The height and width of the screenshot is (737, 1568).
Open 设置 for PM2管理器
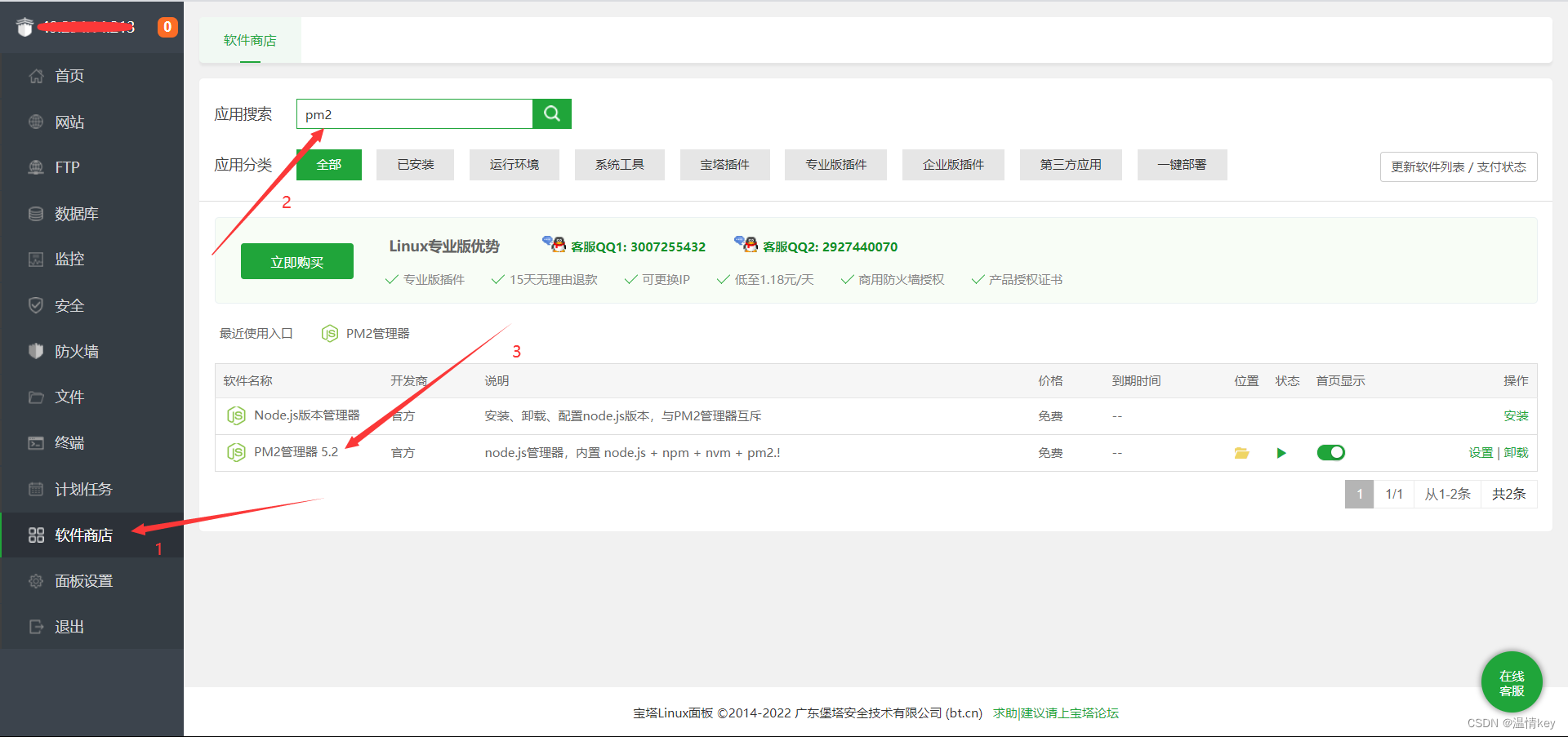click(1481, 453)
